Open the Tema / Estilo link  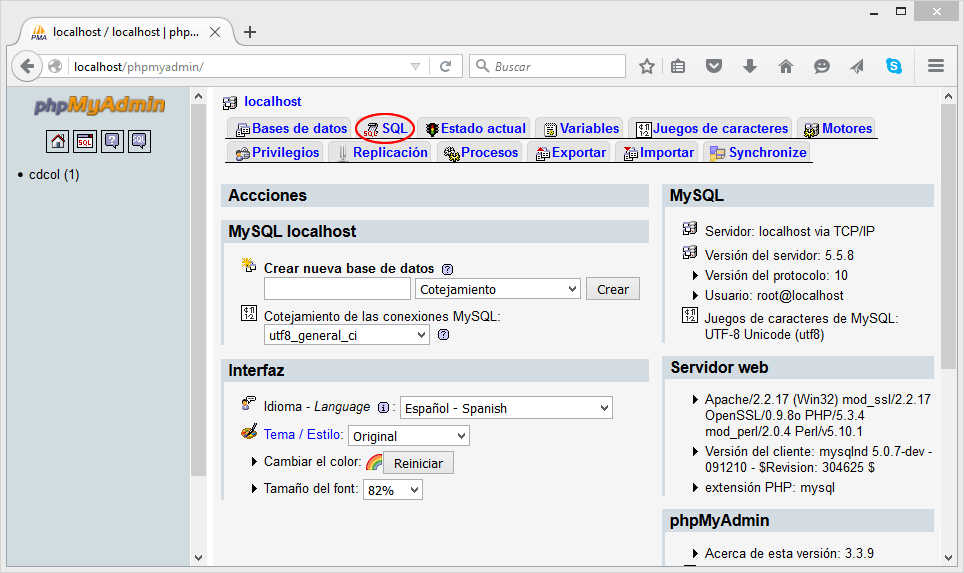coord(304,435)
